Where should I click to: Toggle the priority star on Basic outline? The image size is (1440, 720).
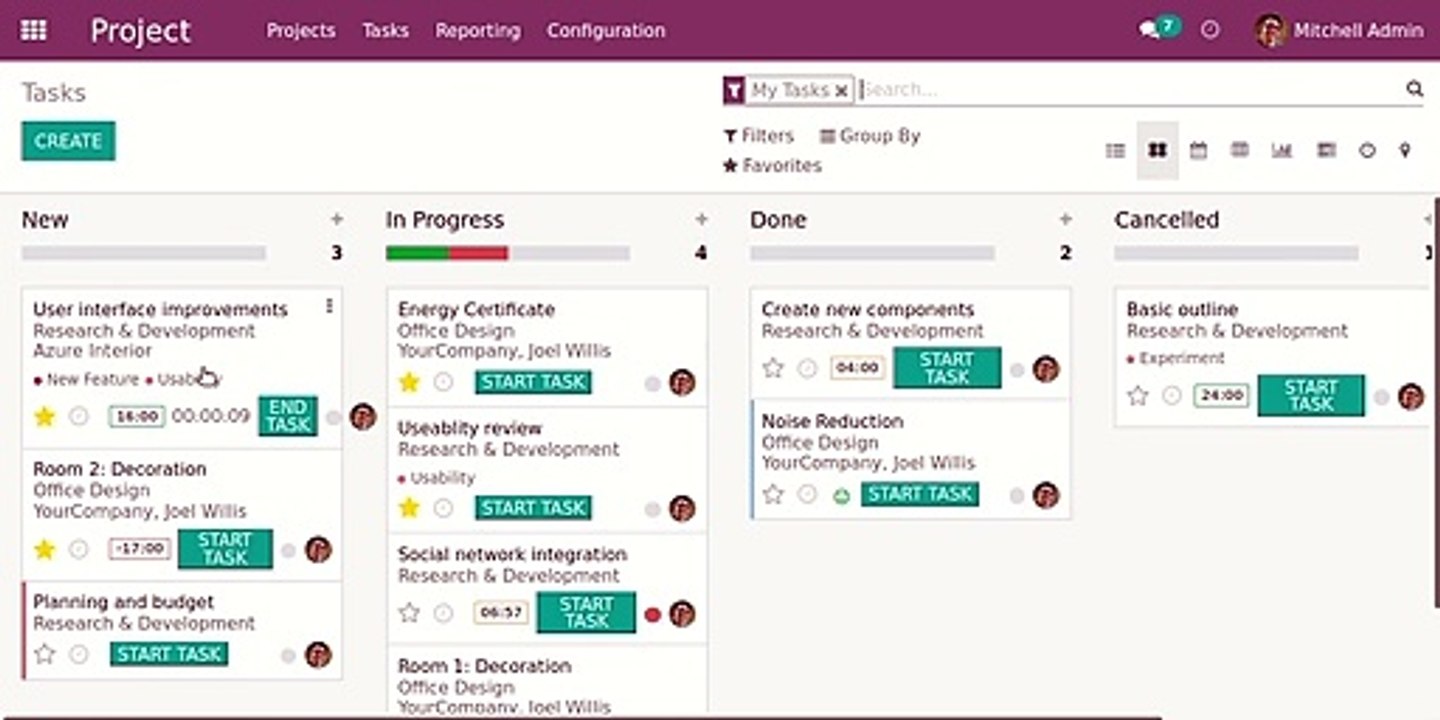coord(1138,395)
